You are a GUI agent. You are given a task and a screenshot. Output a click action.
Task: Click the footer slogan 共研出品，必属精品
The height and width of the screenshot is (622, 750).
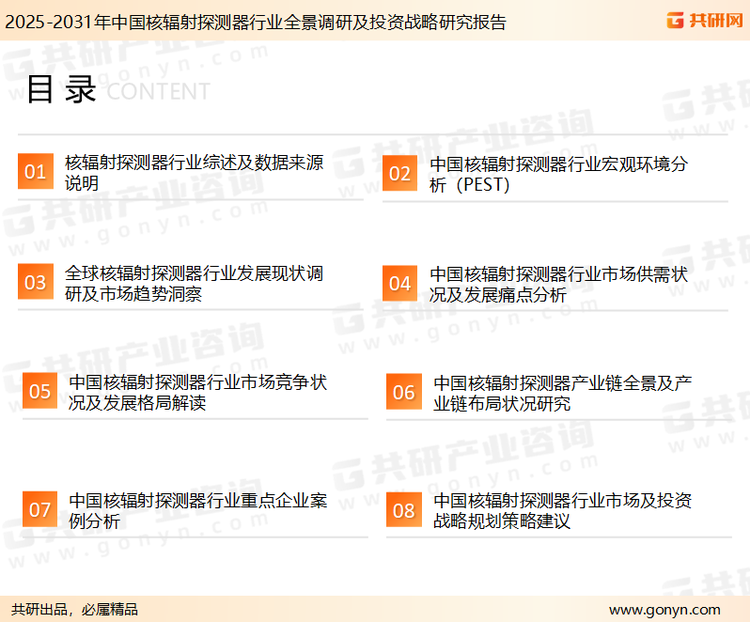(75, 609)
